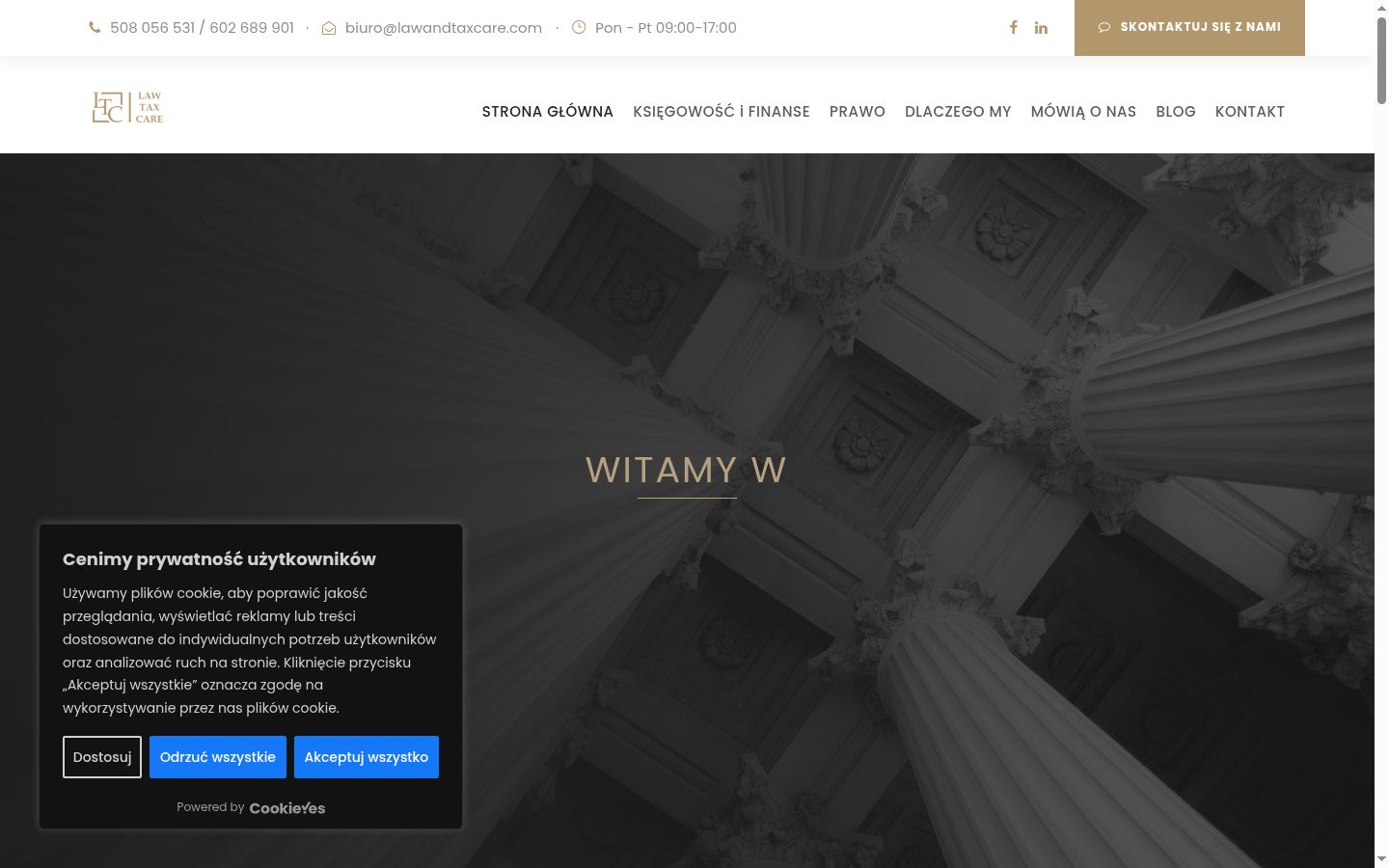Open the Strona główna menu item
This screenshot has width=1389, height=868.
(x=548, y=112)
